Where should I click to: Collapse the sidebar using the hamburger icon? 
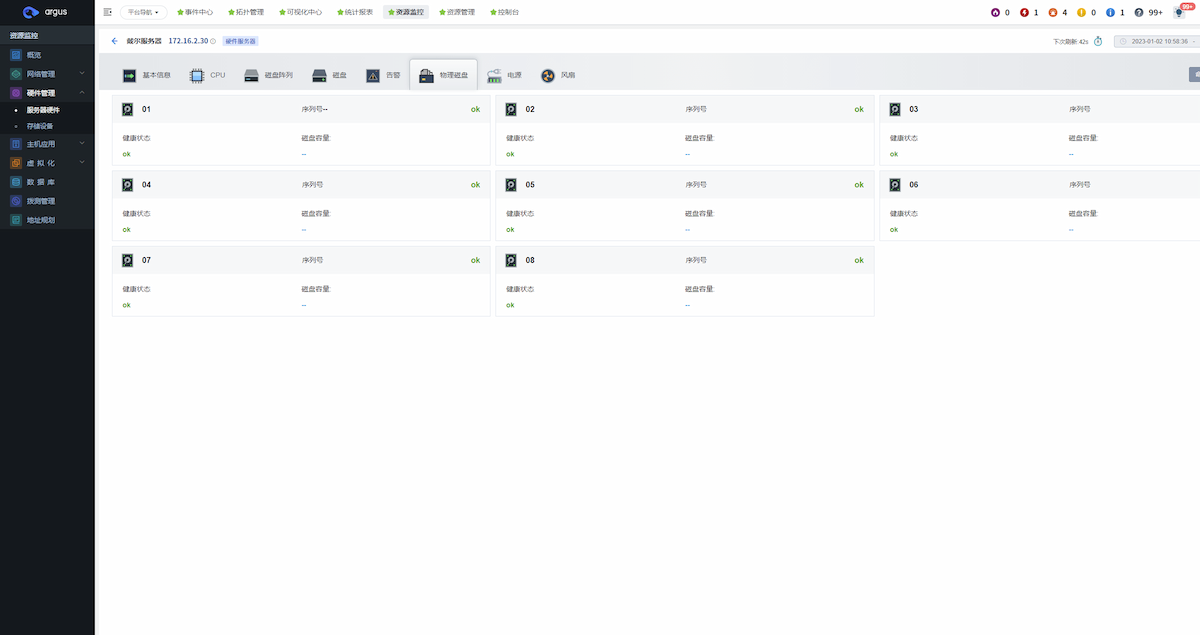coord(108,12)
